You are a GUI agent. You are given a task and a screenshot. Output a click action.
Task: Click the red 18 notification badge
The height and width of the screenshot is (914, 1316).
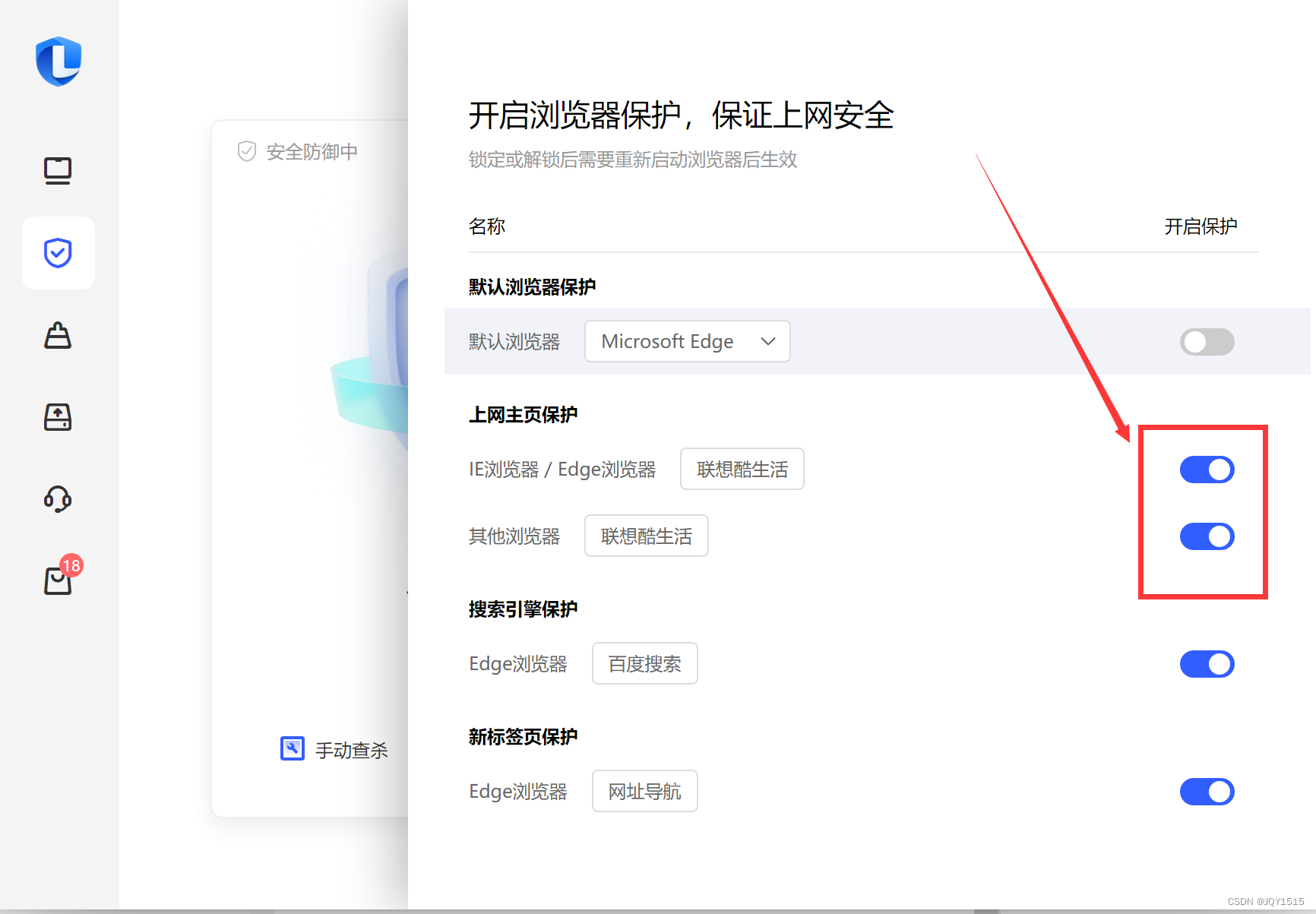(71, 565)
